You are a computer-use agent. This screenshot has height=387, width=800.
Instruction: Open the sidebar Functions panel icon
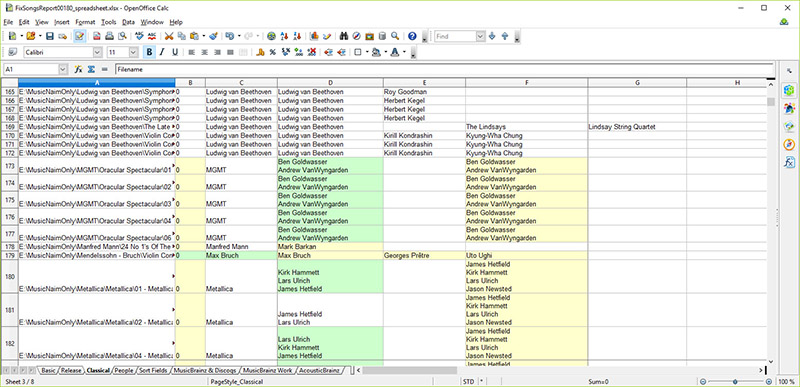[789, 163]
